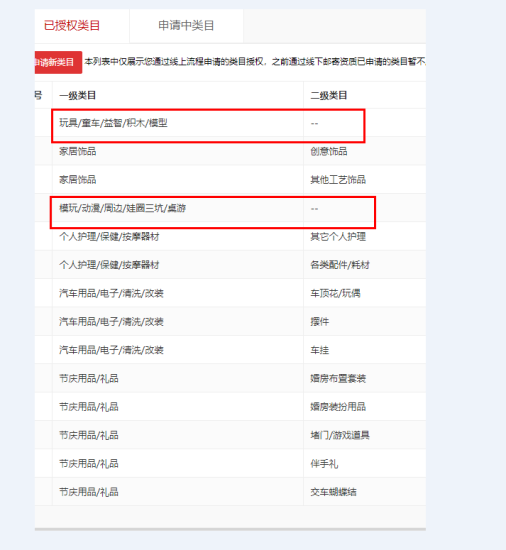This screenshot has height=550, width=506.
Task: Click the 婚房布置套装 cell
Action: pyautogui.click(x=338, y=378)
